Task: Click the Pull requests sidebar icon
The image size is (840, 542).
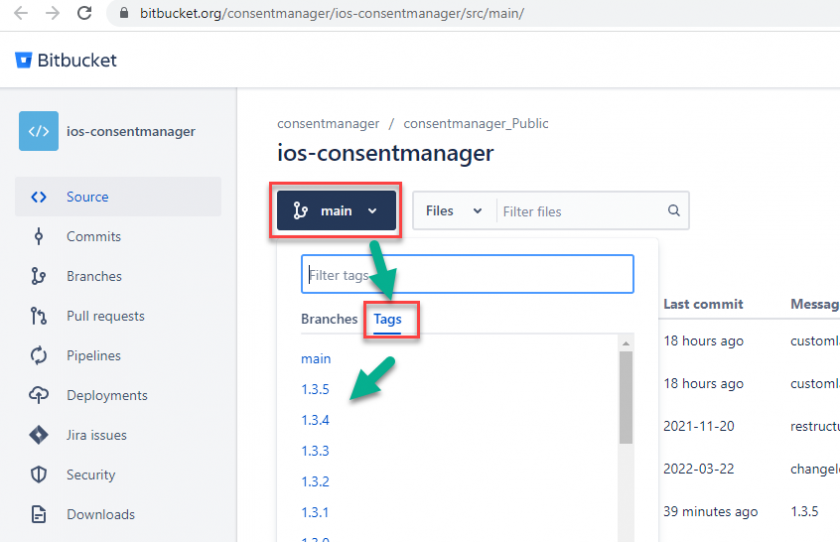Action: point(39,316)
